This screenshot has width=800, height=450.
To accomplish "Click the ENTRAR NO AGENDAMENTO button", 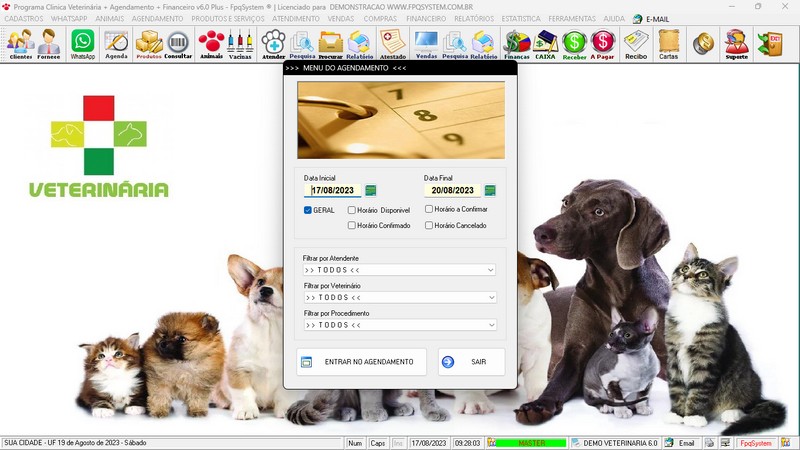I will [361, 362].
